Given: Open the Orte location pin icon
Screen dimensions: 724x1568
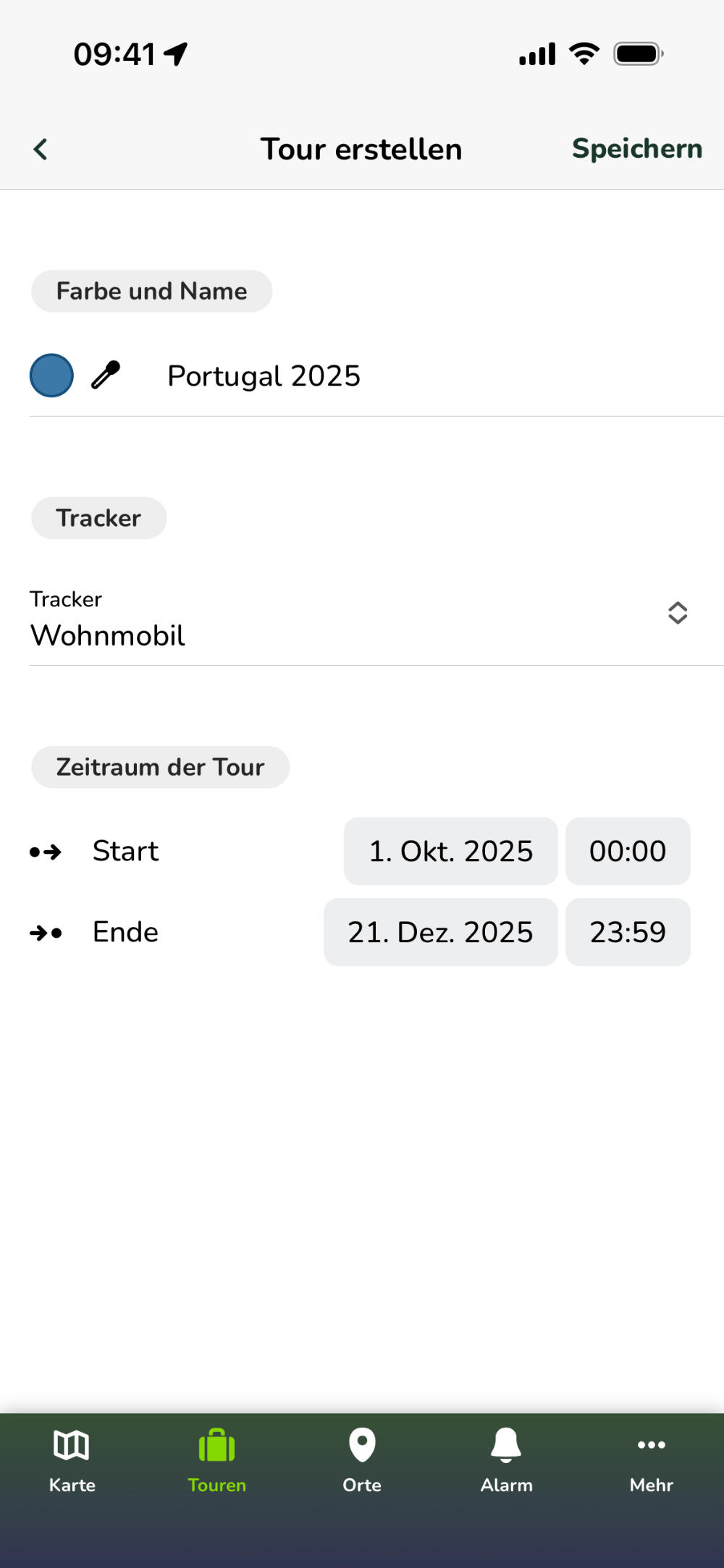Looking at the screenshot, I should pos(362,1445).
